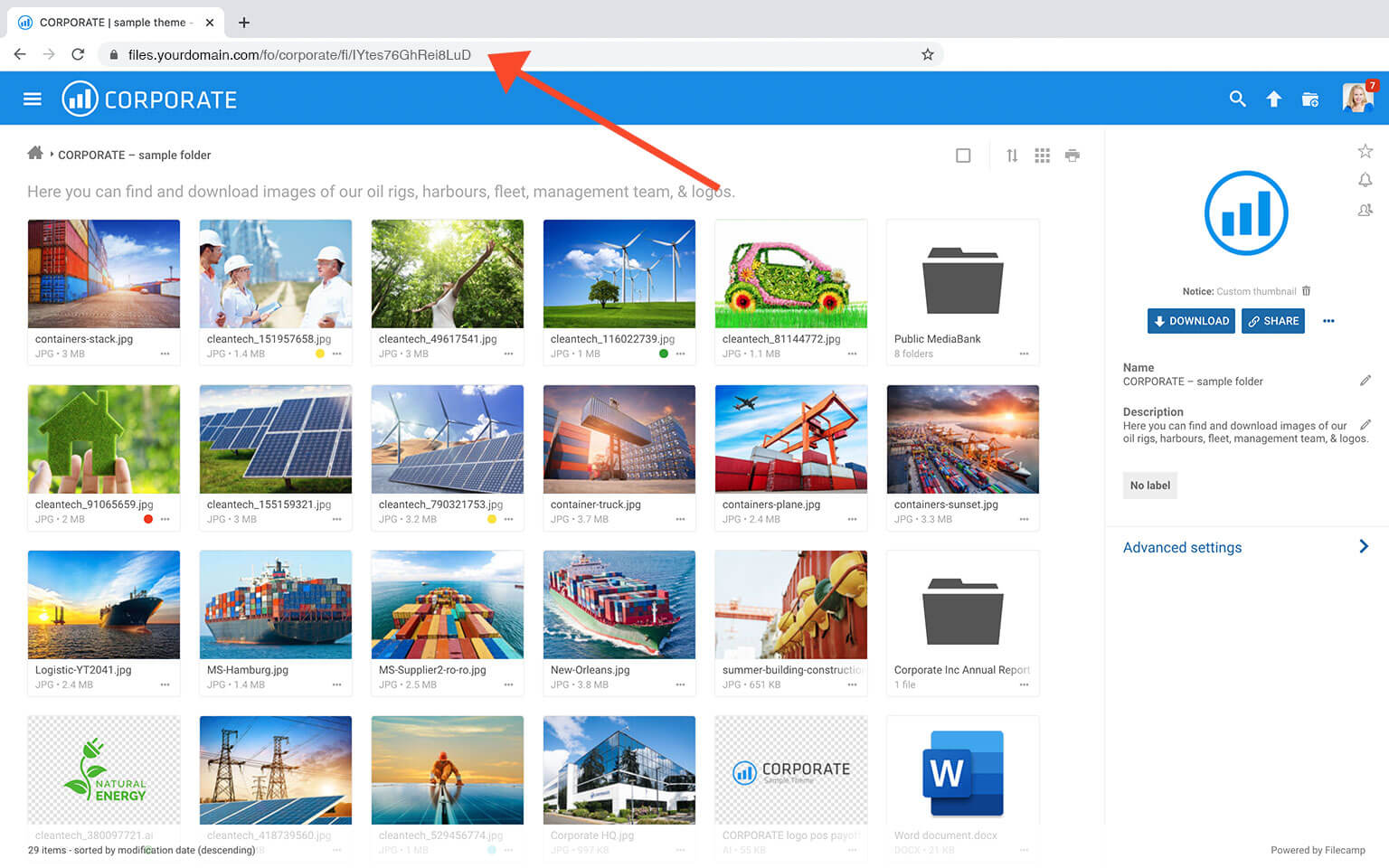This screenshot has width=1389, height=868.
Task: Click the new folder icon
Action: 1309,99
